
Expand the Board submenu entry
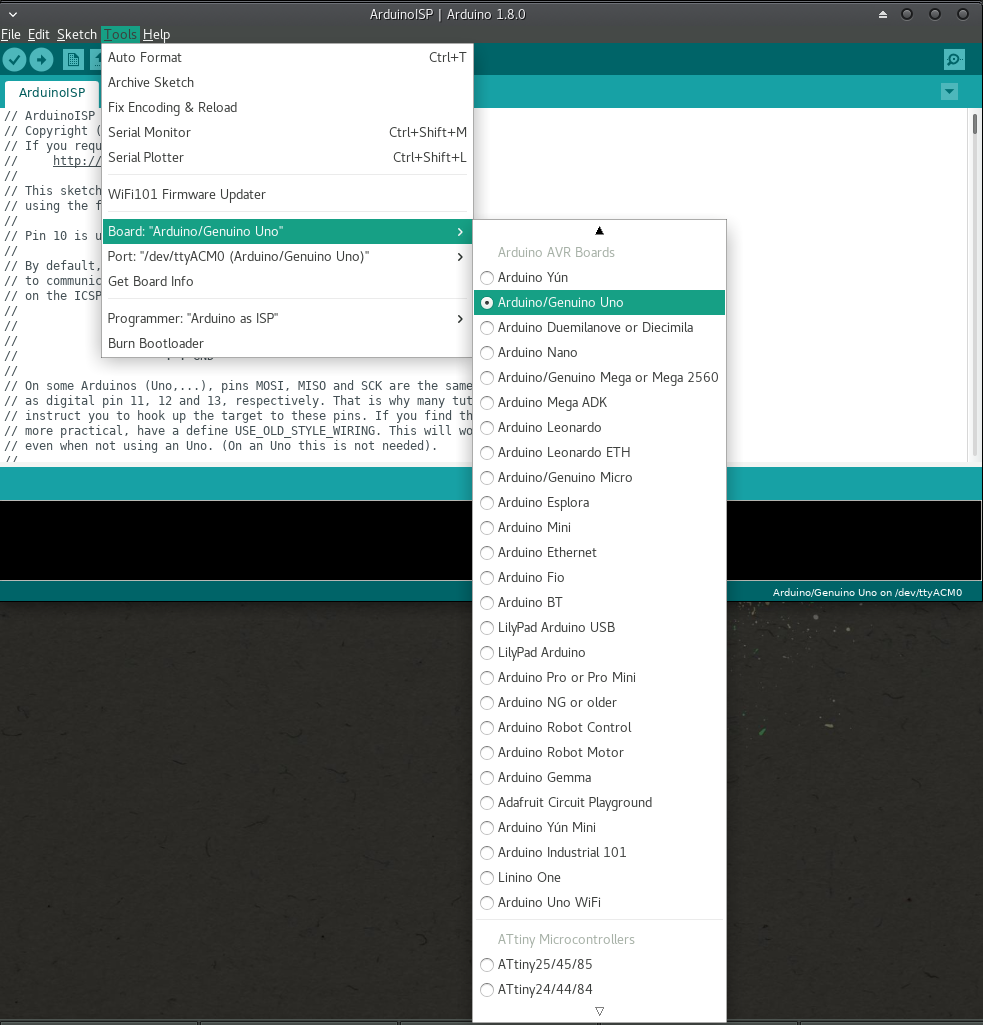287,231
